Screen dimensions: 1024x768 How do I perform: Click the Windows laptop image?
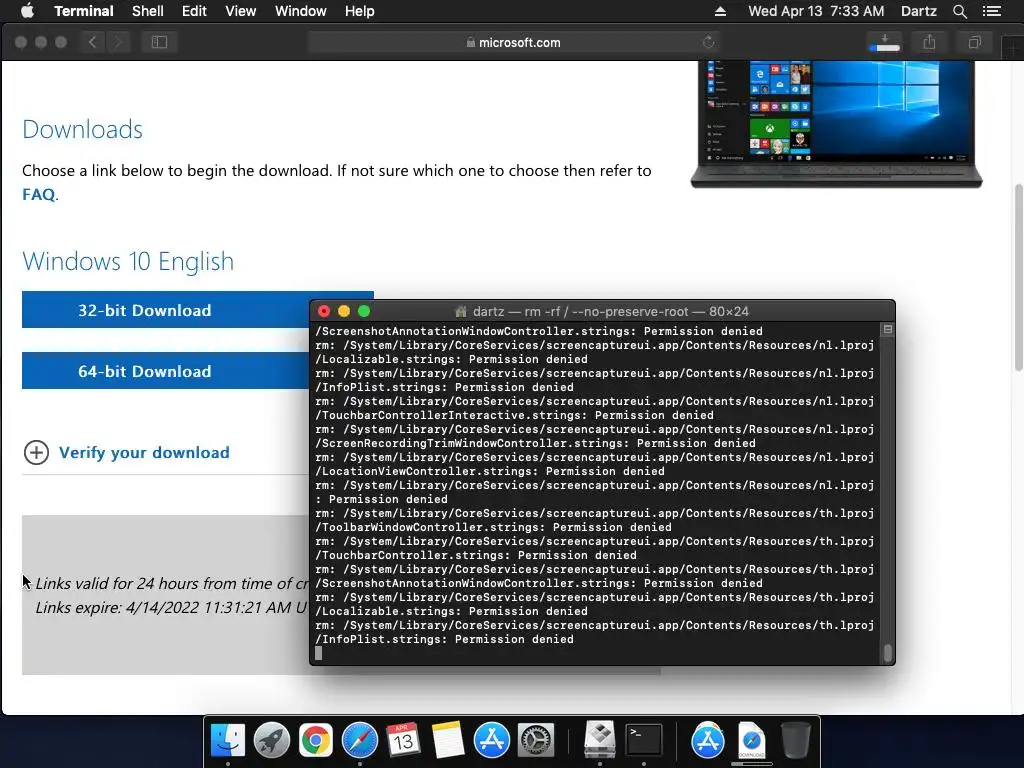[836, 123]
